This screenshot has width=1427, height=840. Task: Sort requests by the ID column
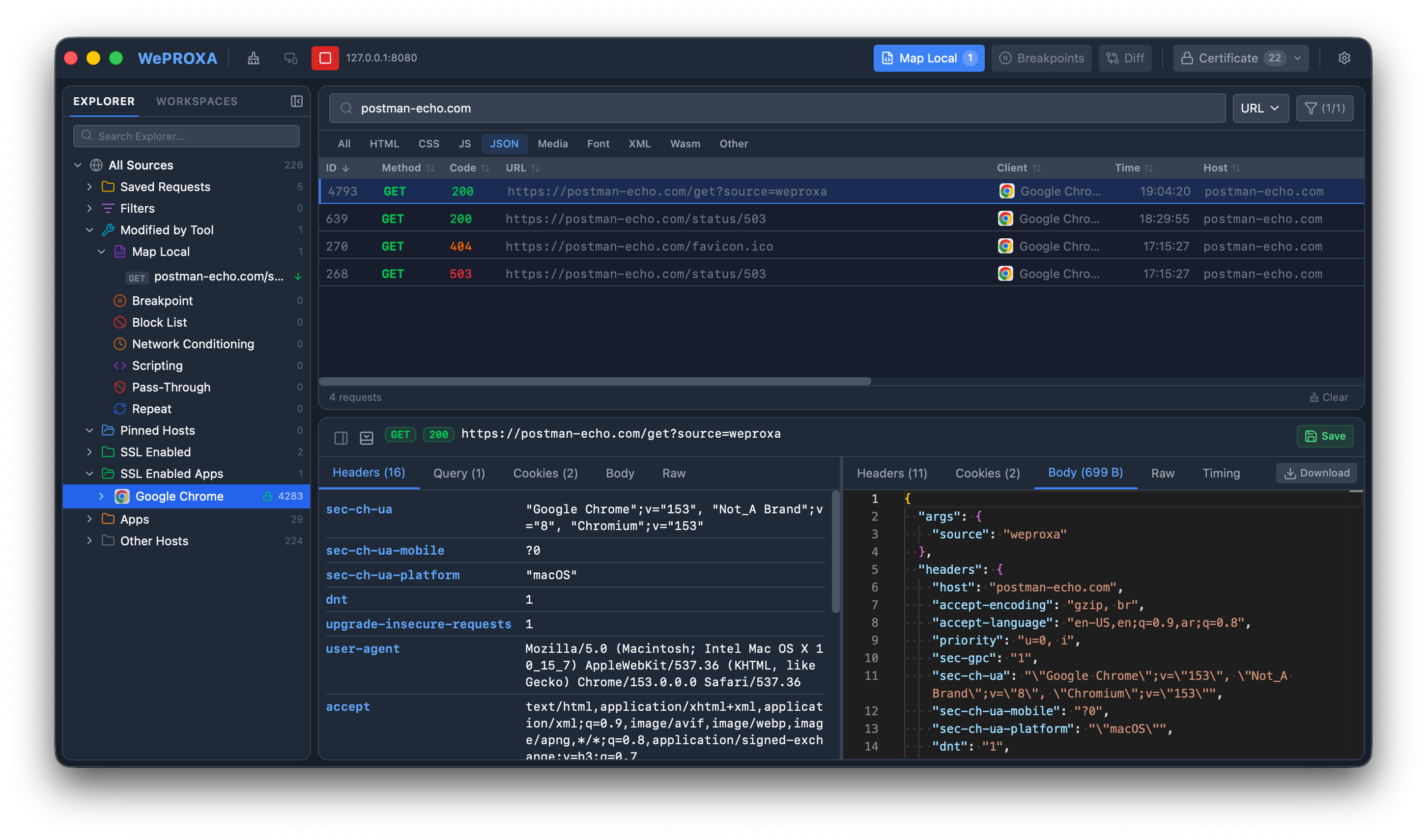click(338, 168)
